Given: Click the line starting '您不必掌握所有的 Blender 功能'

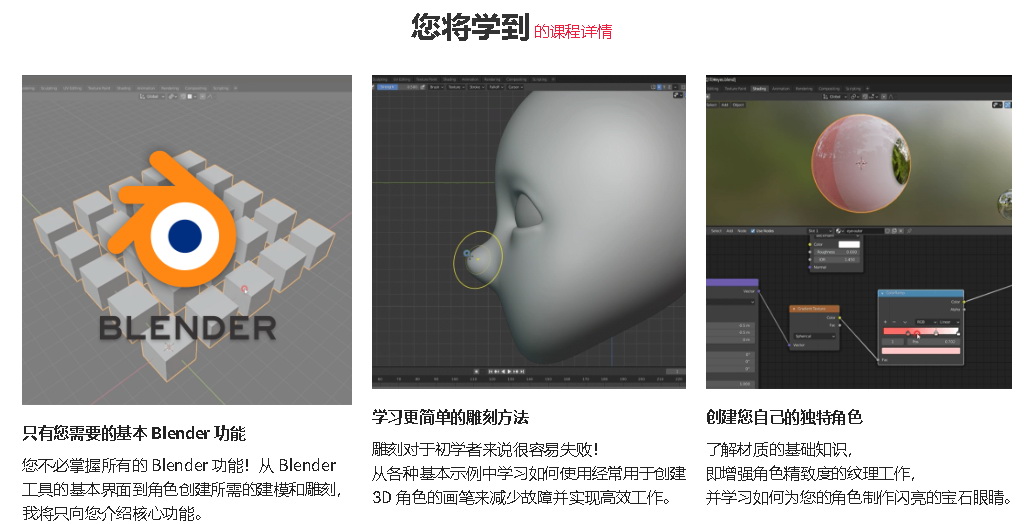Looking at the screenshot, I should (179, 465).
